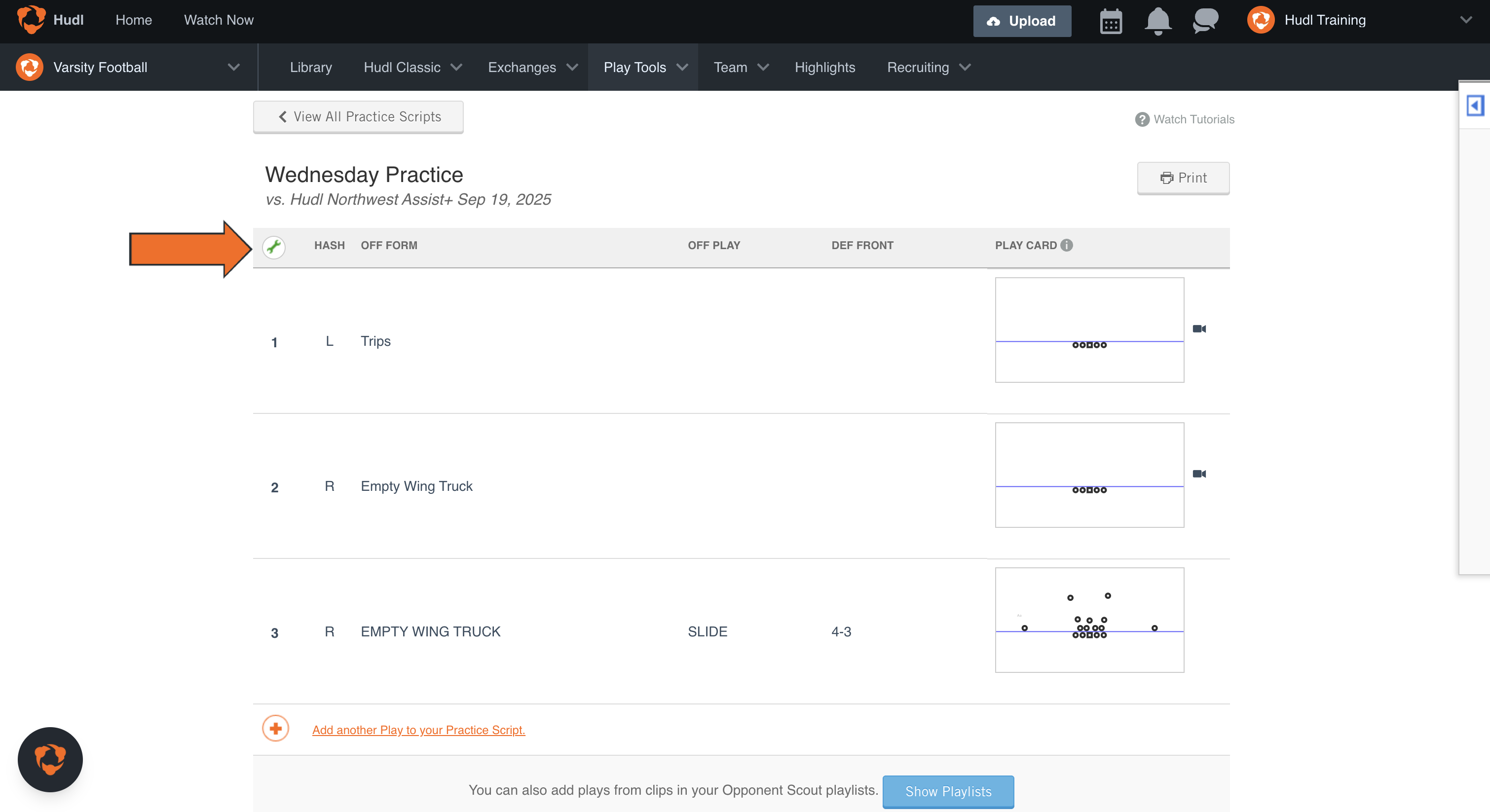Open Watch Now
This screenshot has height=812, width=1490.
pyautogui.click(x=219, y=20)
